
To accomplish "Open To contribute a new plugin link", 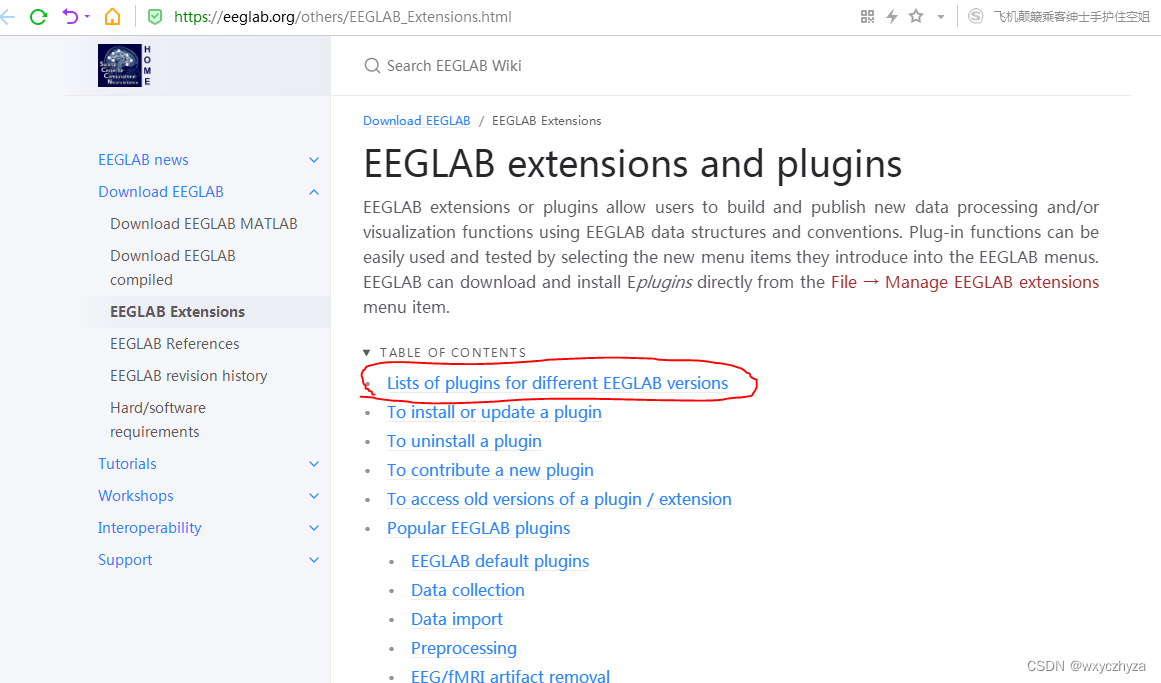I will 489,470.
